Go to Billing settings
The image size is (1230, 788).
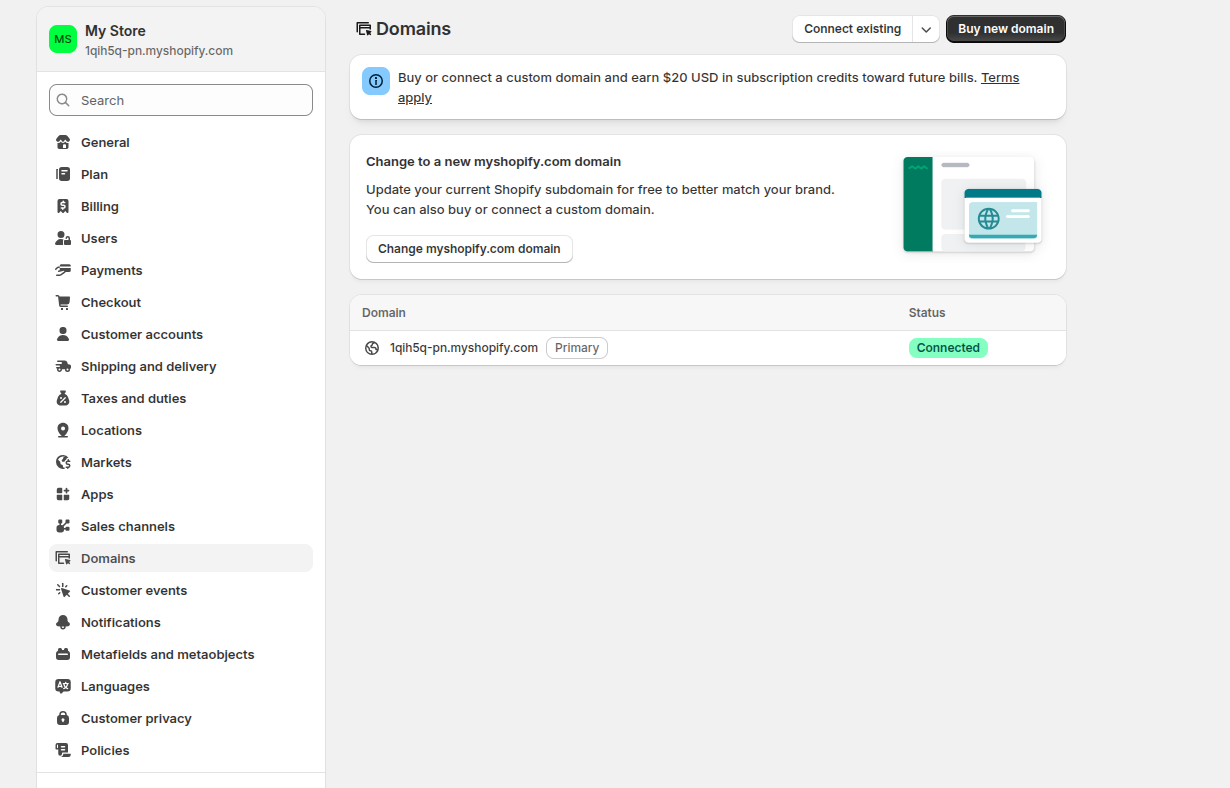pos(181,206)
